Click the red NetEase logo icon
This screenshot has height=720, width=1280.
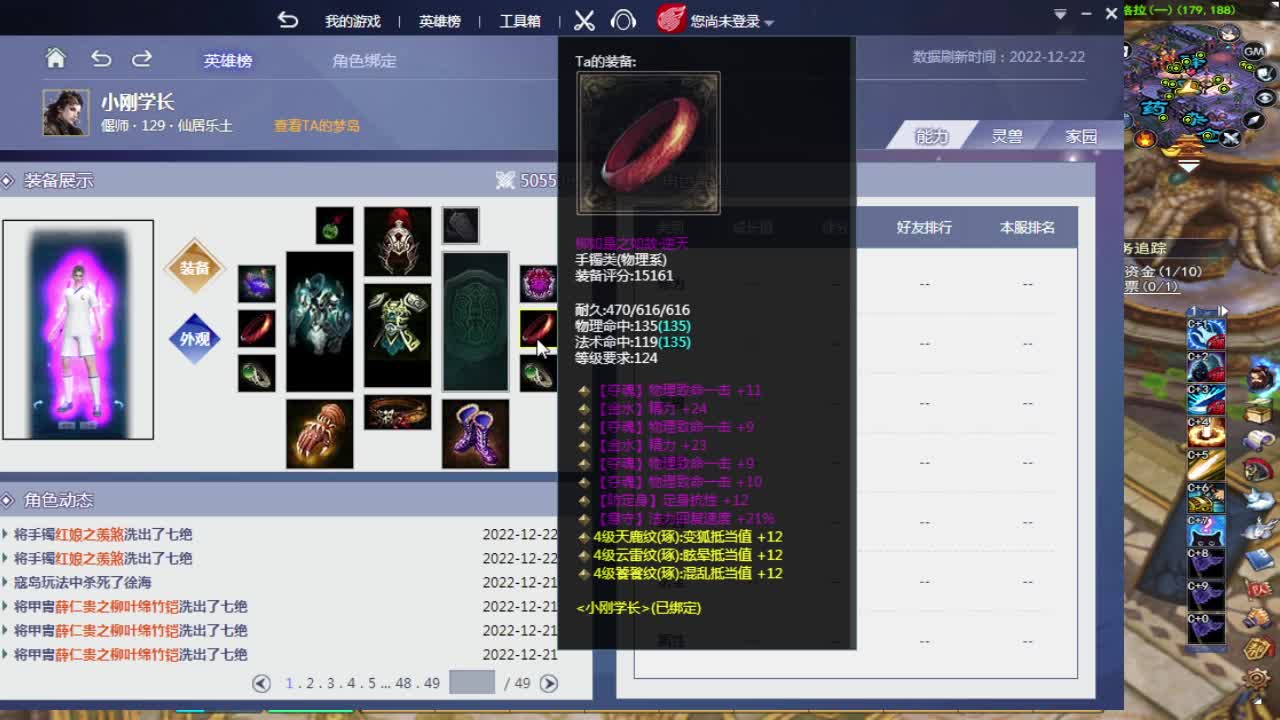672,19
